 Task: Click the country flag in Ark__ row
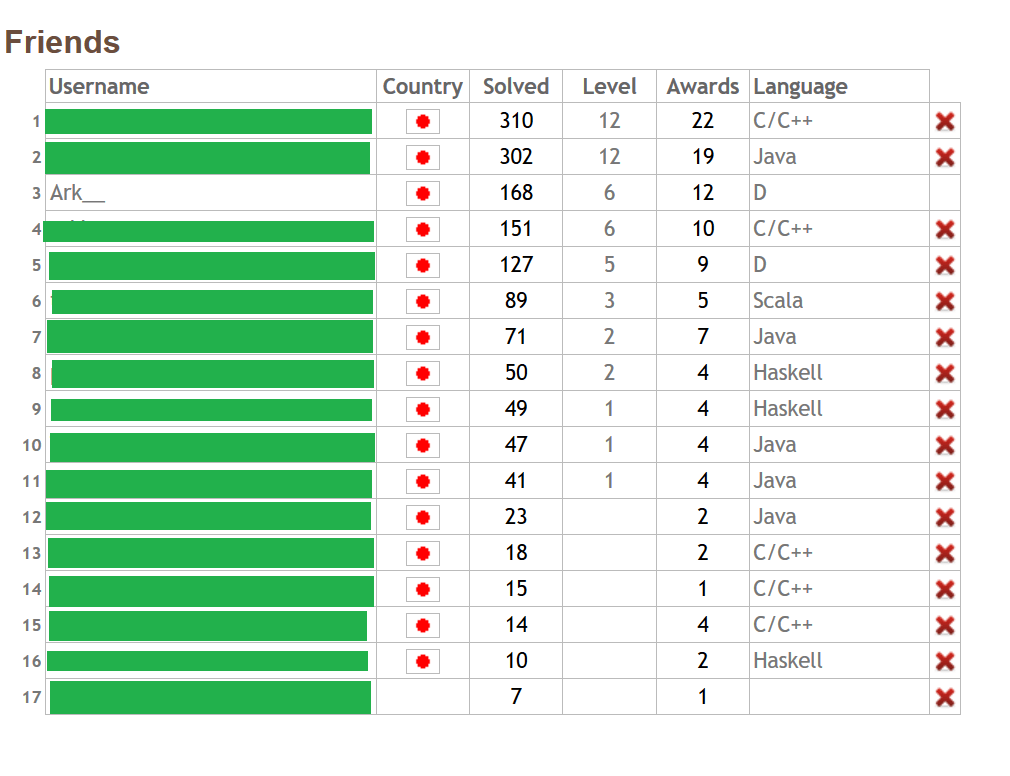coord(423,194)
